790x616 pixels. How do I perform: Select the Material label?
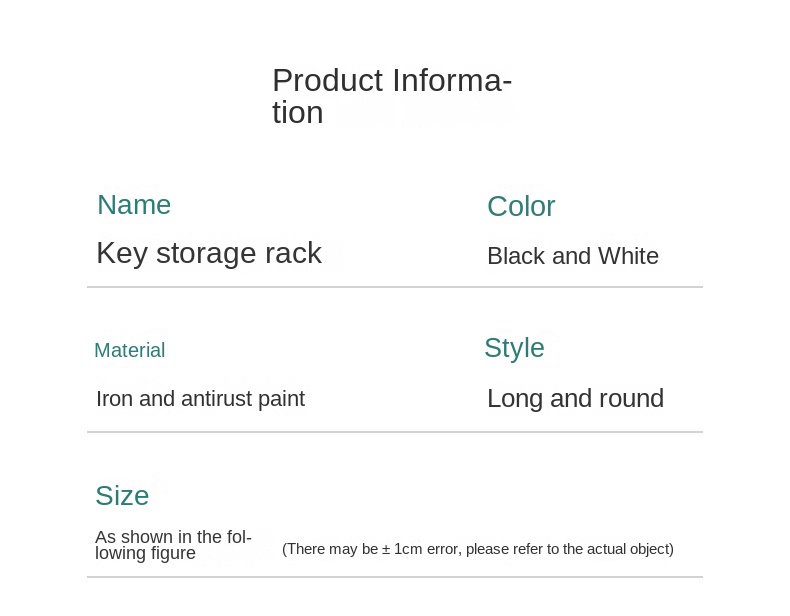point(129,350)
